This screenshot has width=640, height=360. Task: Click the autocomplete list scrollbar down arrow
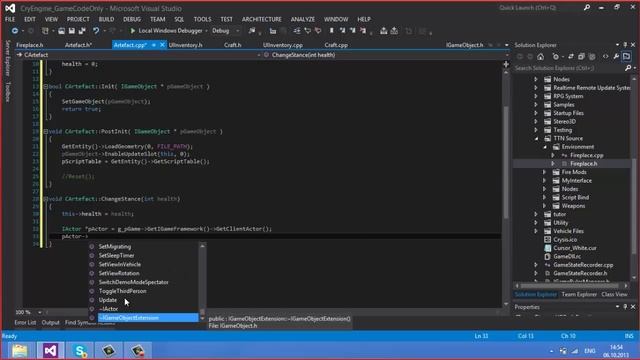[x=202, y=318]
